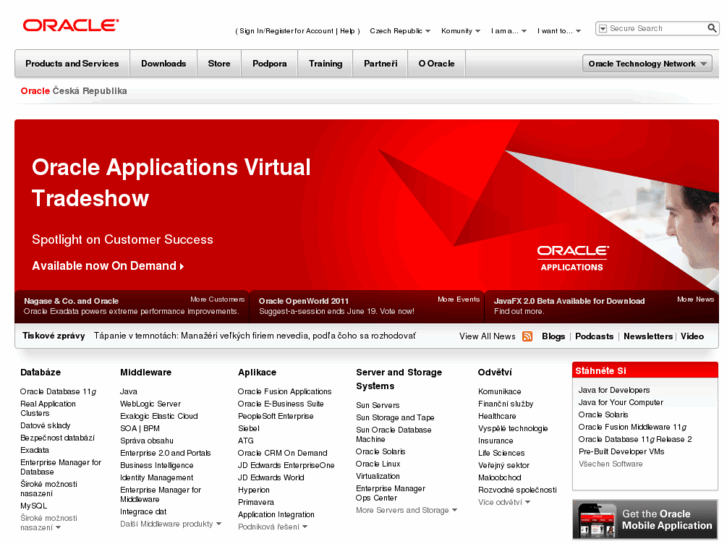Click the MySQL link
Image resolution: width=727 pixels, height=545 pixels.
pyautogui.click(x=33, y=506)
